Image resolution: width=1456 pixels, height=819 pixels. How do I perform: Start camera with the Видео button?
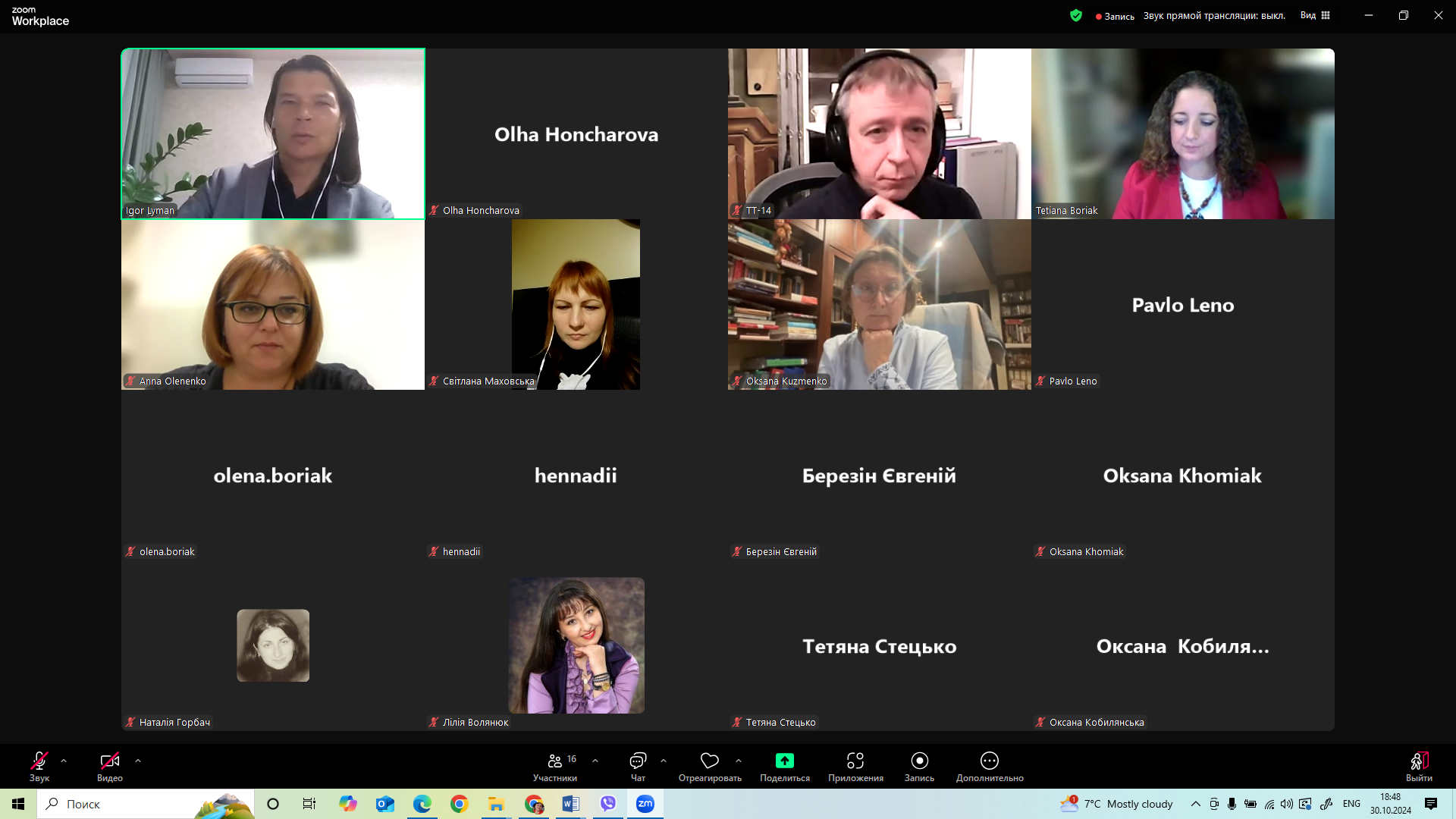point(110,766)
